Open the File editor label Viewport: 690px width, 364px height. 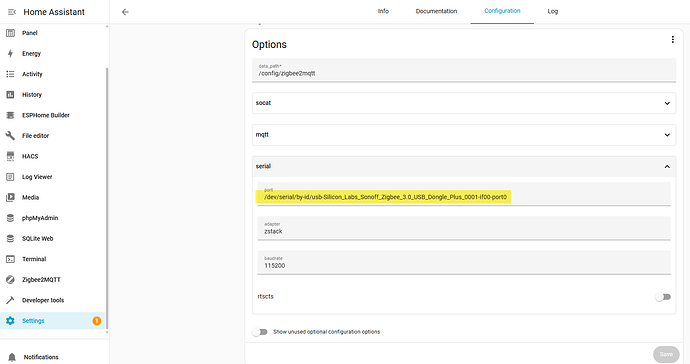coord(35,136)
